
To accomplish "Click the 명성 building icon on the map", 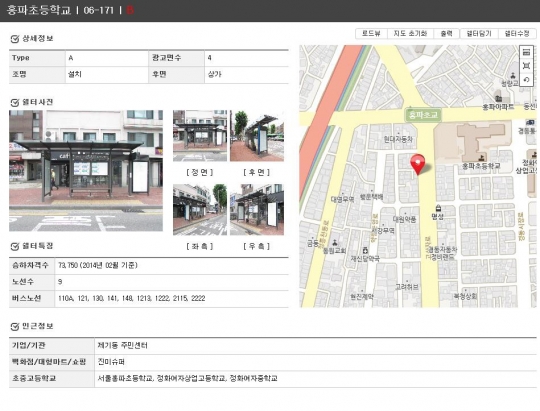I will tap(438, 208).
